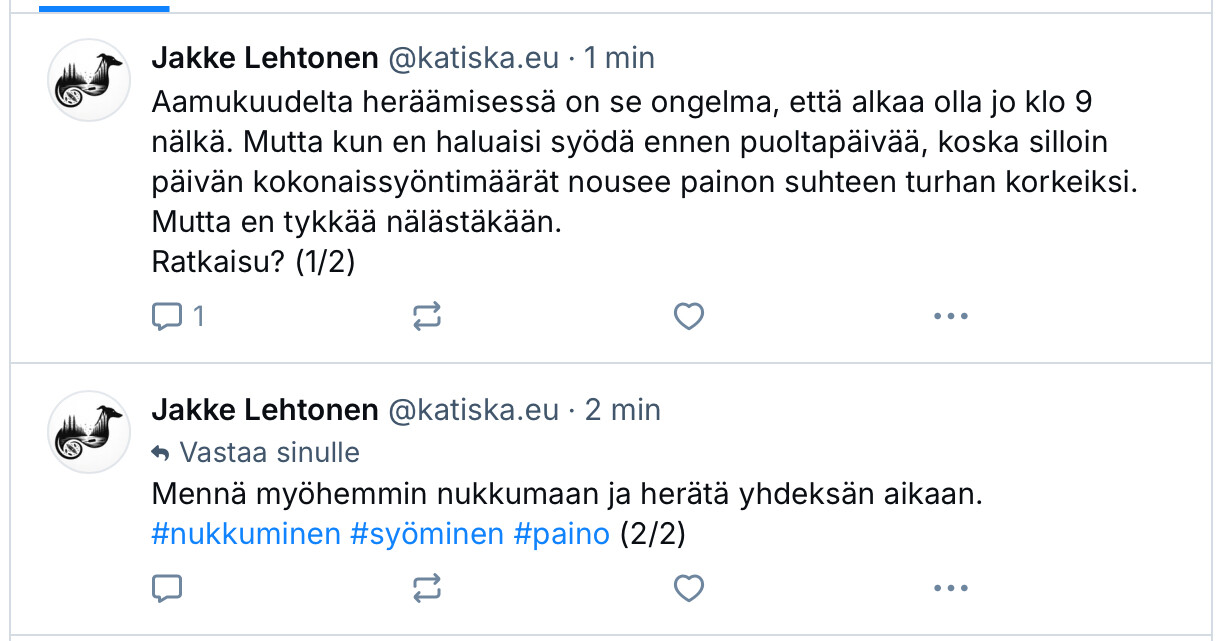Open the "1 min" timestamp link
Image resolution: width=1222 pixels, height=641 pixels.
[619, 58]
